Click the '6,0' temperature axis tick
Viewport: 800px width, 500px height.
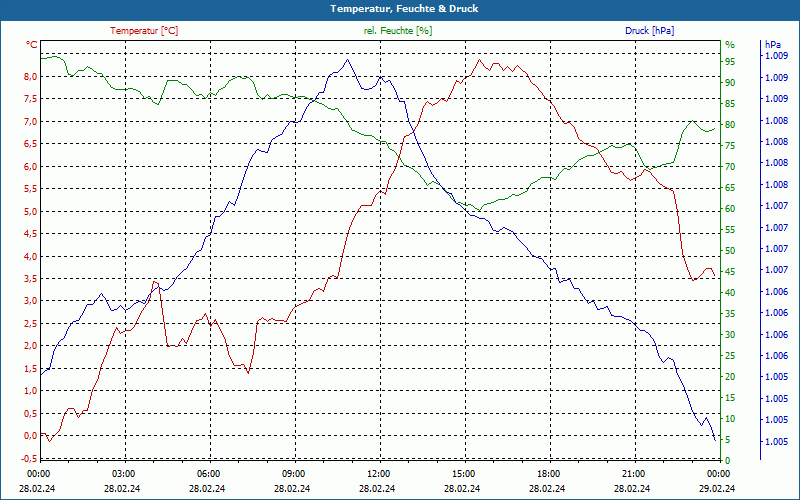(x=31, y=166)
